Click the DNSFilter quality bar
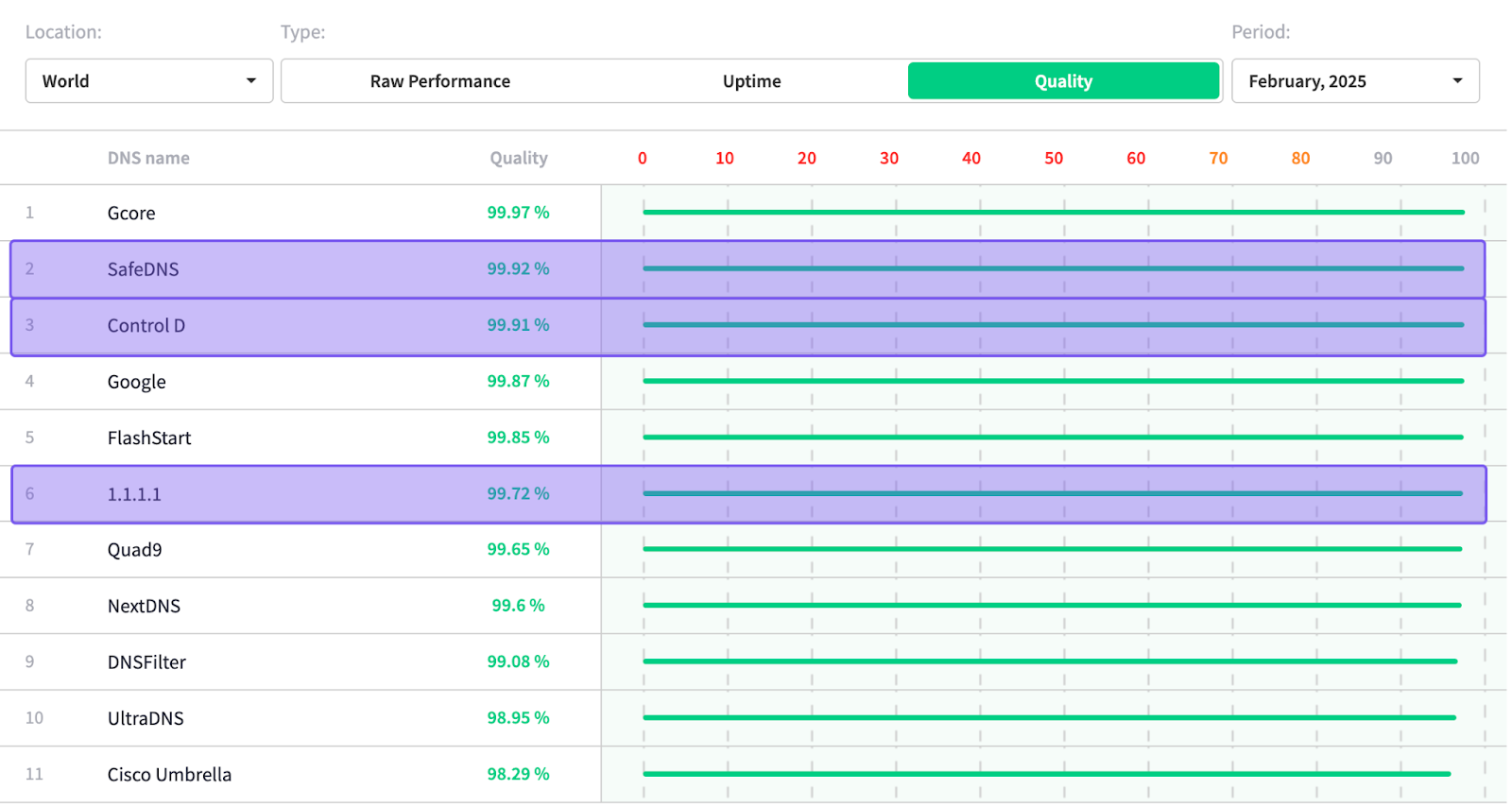 1050,661
